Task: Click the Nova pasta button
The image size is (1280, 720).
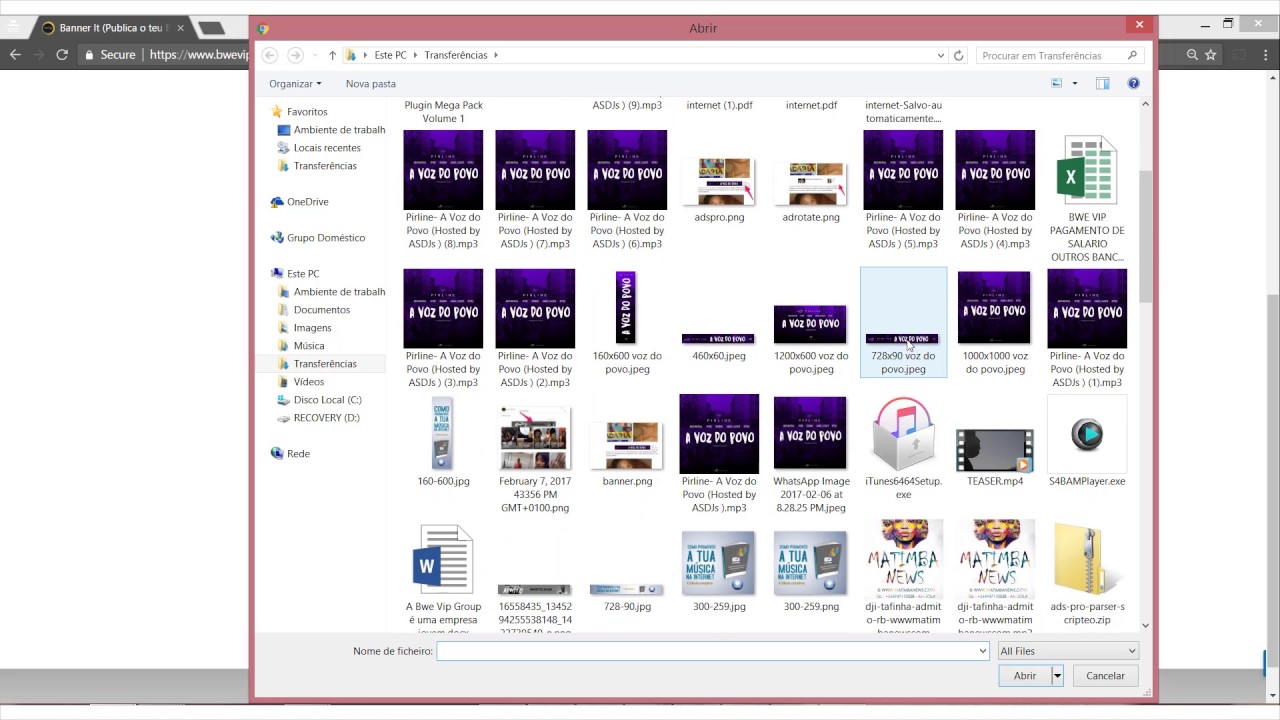Action: (371, 84)
